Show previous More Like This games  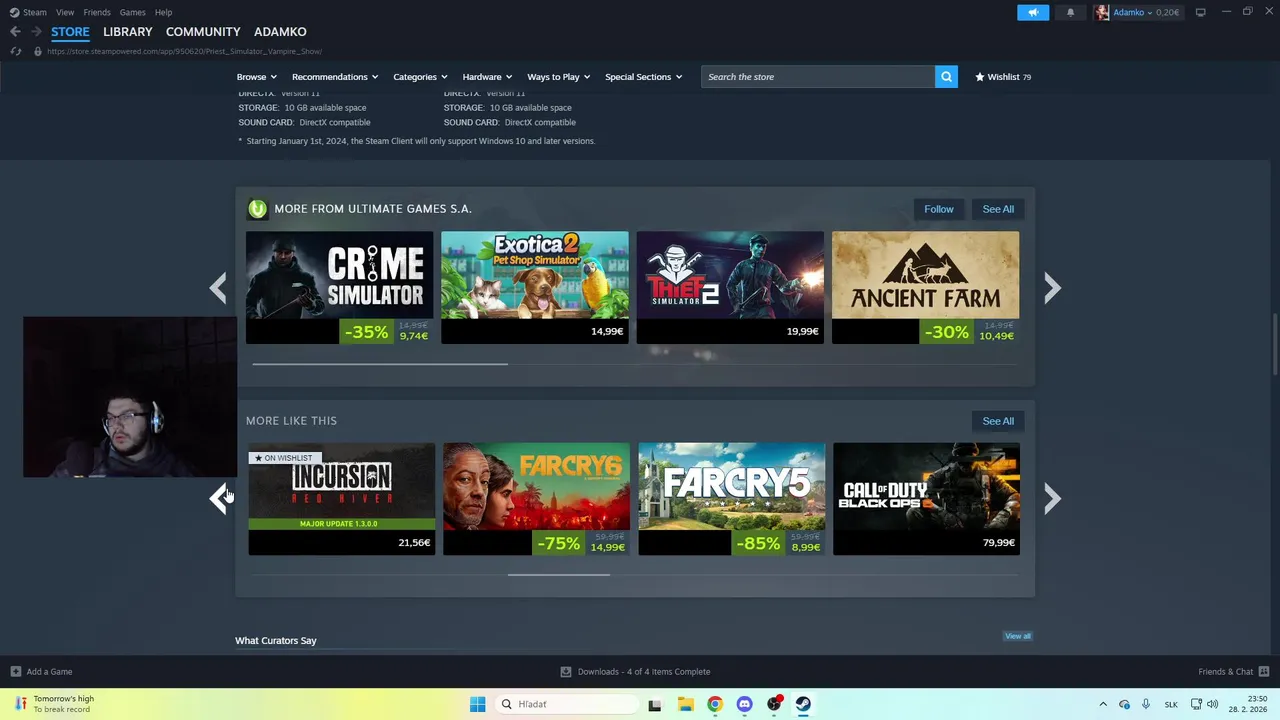[218, 498]
